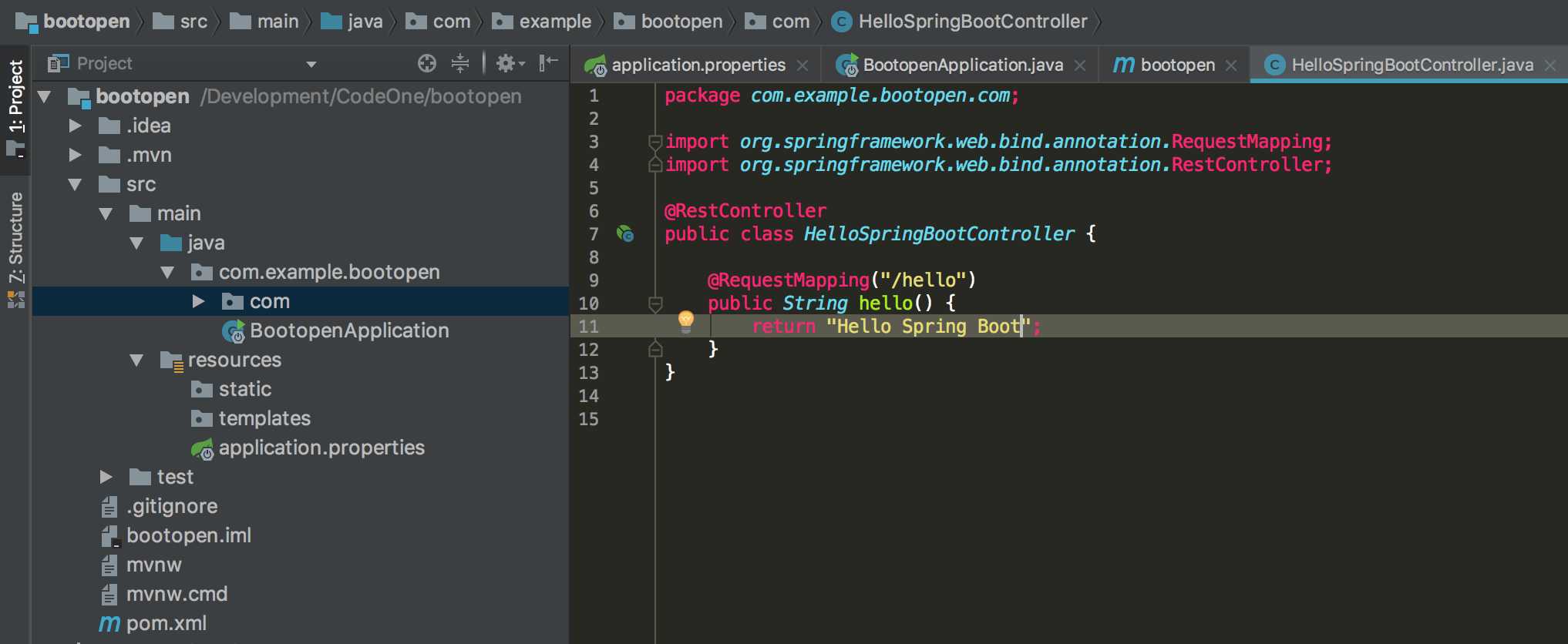Toggle the Z: Structure tool window button

coord(15,250)
